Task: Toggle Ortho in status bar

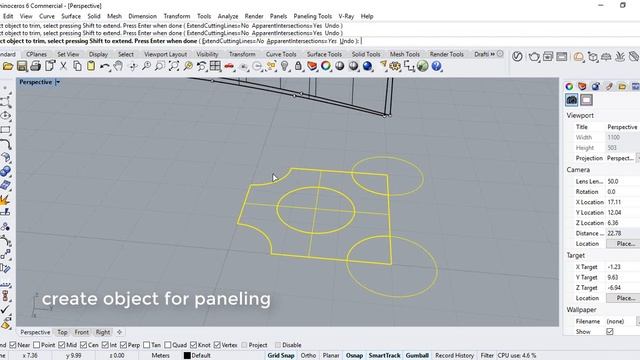Action: (x=308, y=356)
